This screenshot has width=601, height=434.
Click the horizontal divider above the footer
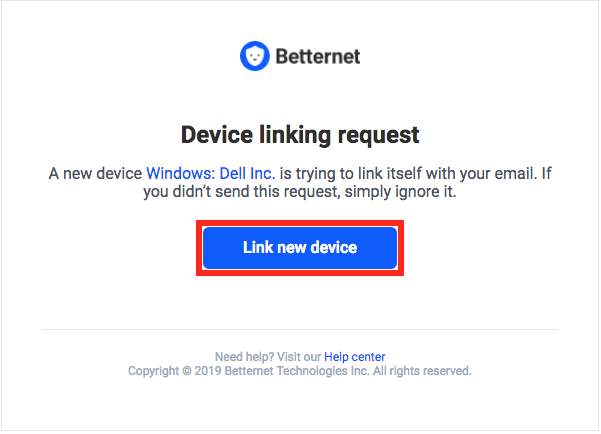300,329
